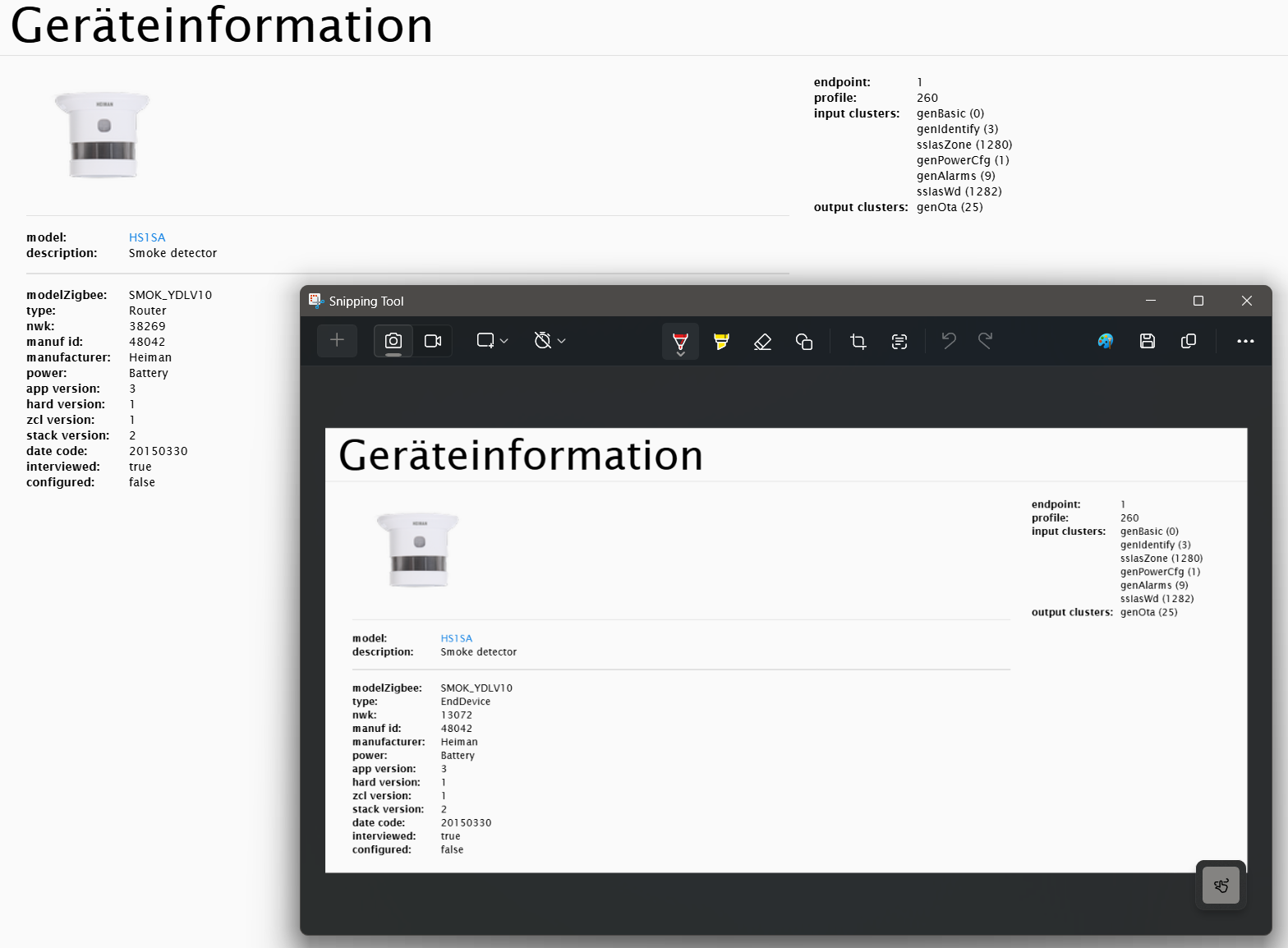Click the Snipping Tool title bar icon
The height and width of the screenshot is (948, 1288).
(x=316, y=301)
